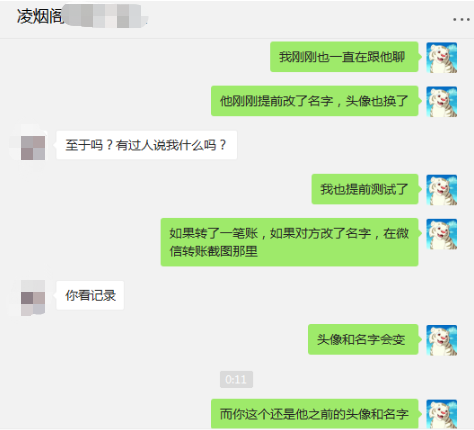Image resolution: width=474 pixels, height=430 pixels.
Task: Click tiger avatar beside 如果转了一笔账 message
Action: 442,234
